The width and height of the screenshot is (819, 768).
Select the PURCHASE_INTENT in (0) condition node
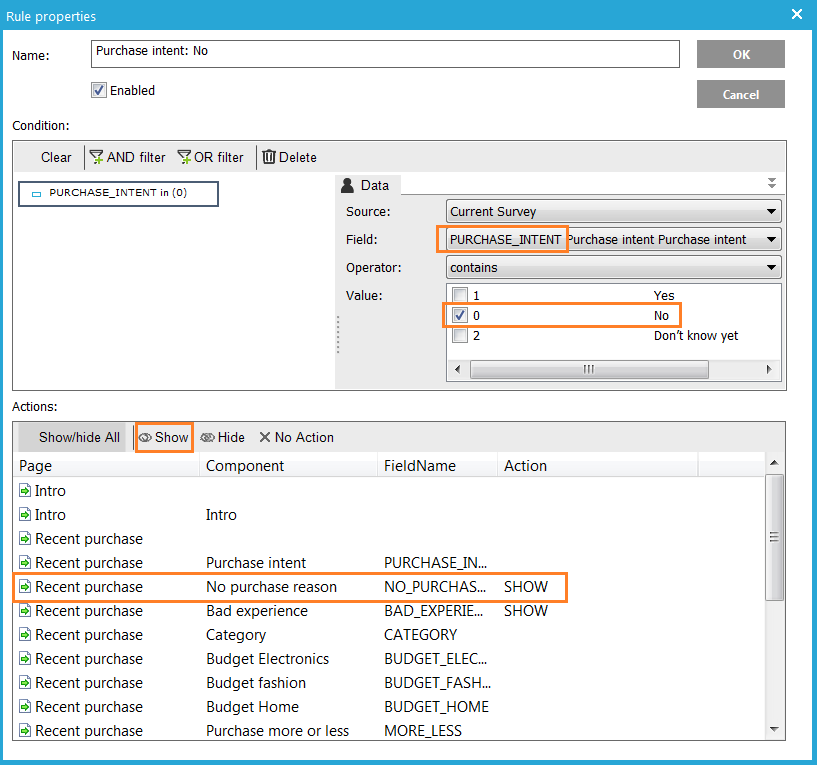coord(118,193)
